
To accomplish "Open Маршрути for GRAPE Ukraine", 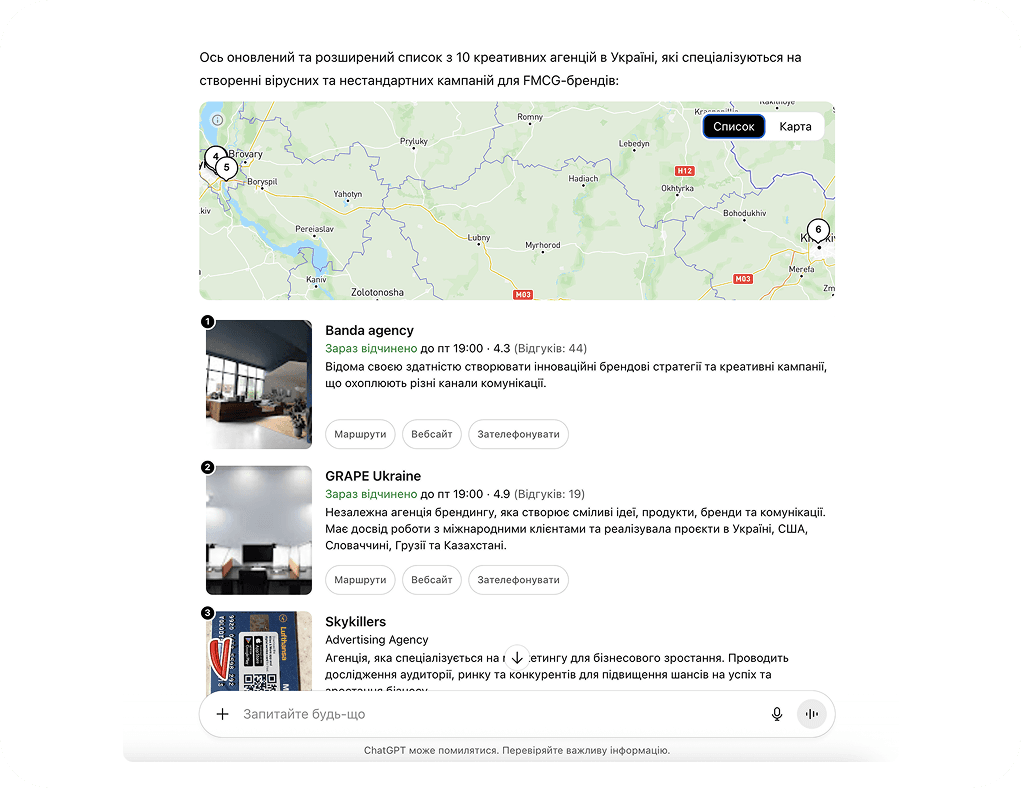I will pos(360,580).
